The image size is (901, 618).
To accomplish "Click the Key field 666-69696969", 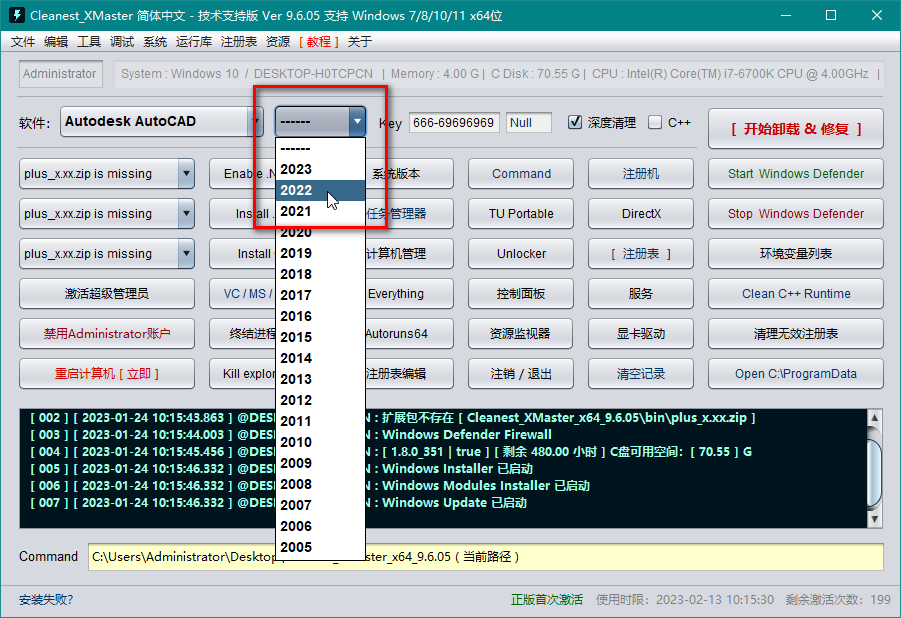I will pos(454,122).
